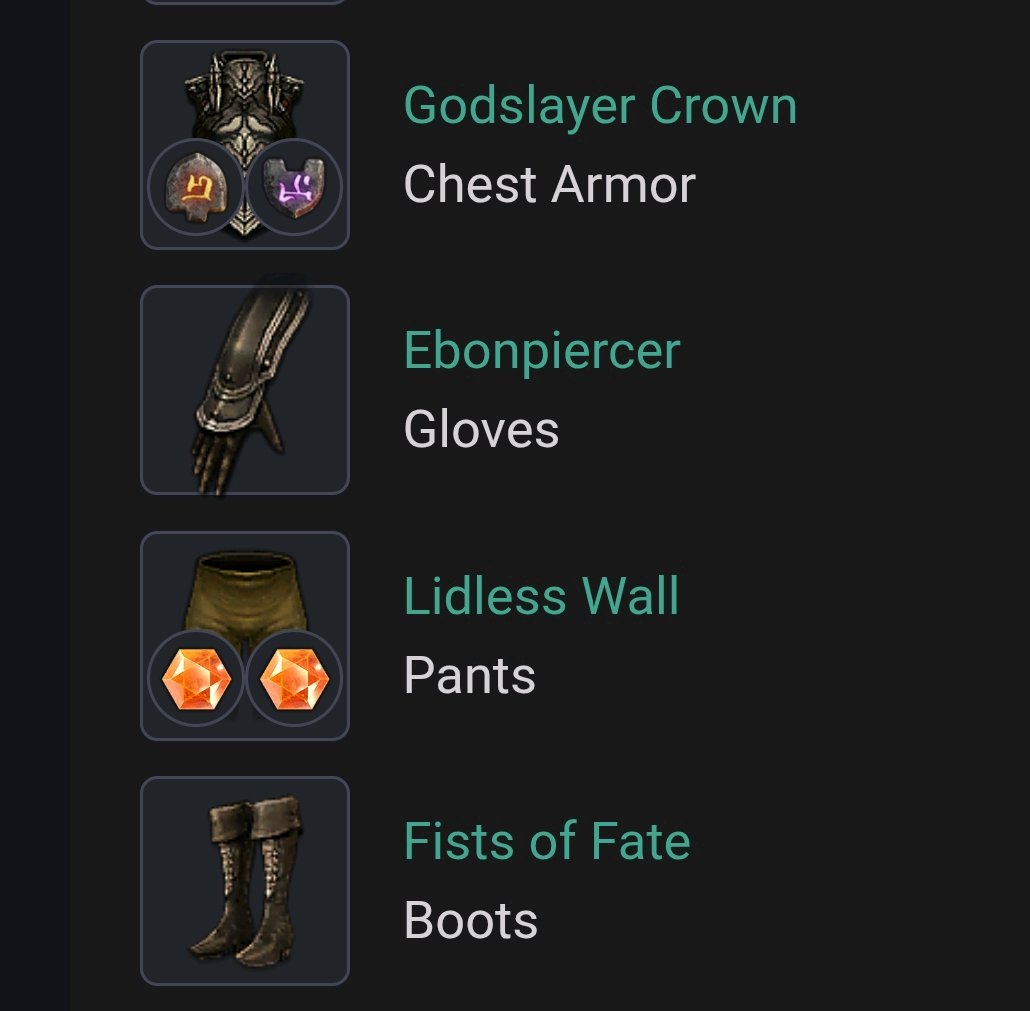The width and height of the screenshot is (1030, 1011).
Task: Select the left orange gem on pants
Action: tap(196, 678)
